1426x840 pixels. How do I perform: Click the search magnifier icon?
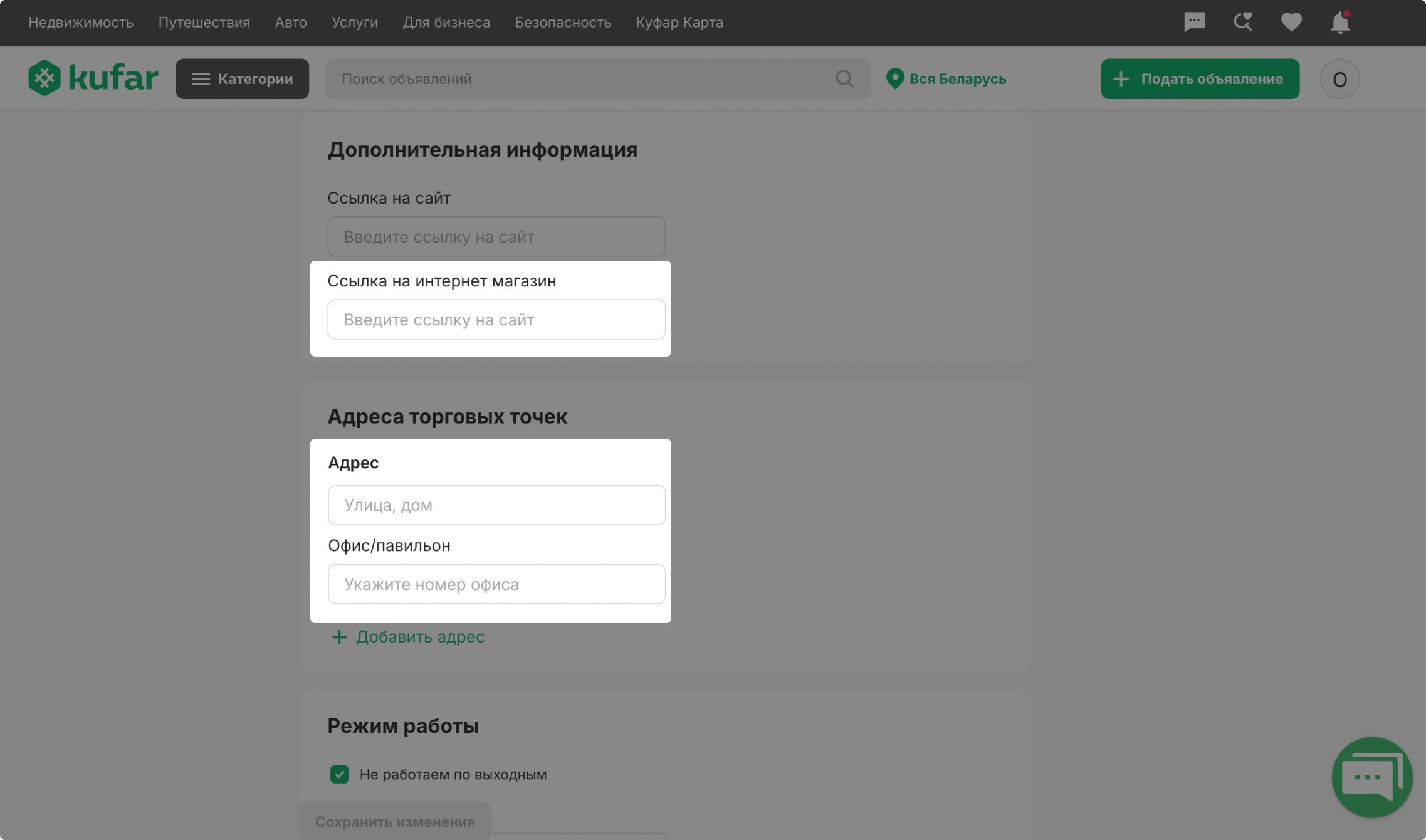pyautogui.click(x=844, y=79)
